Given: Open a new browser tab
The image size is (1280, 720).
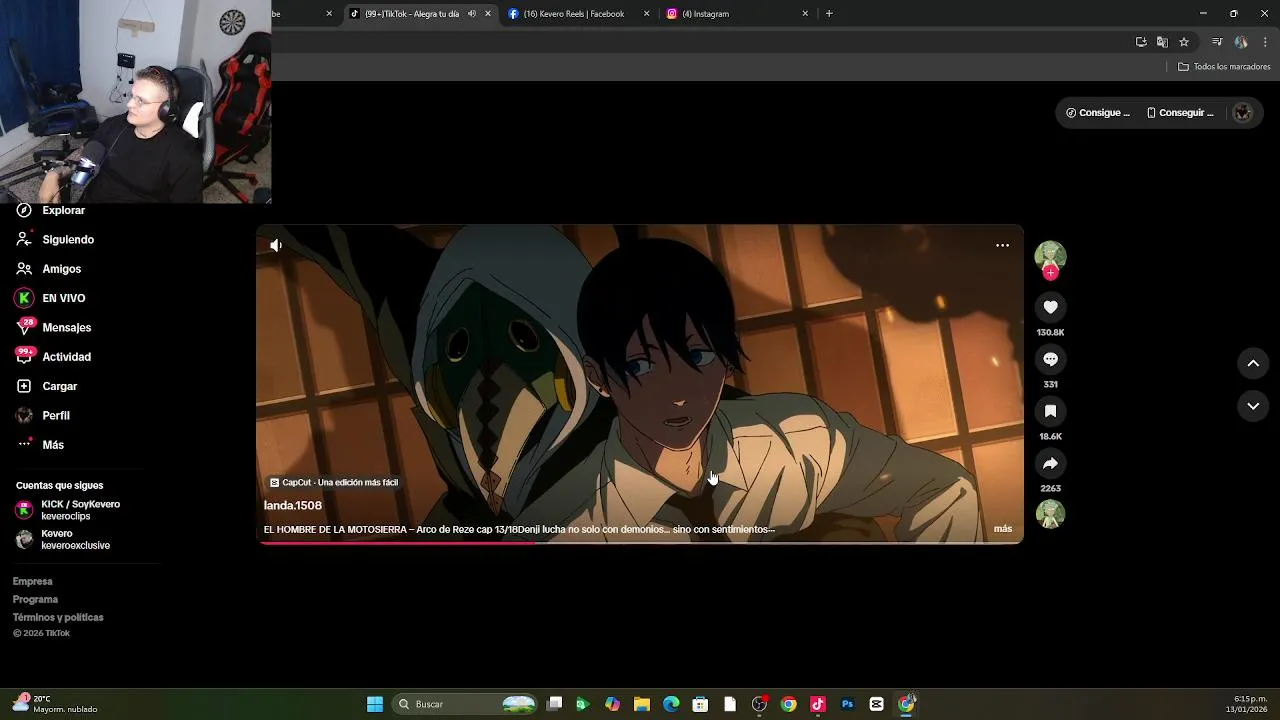Looking at the screenshot, I should (x=829, y=14).
